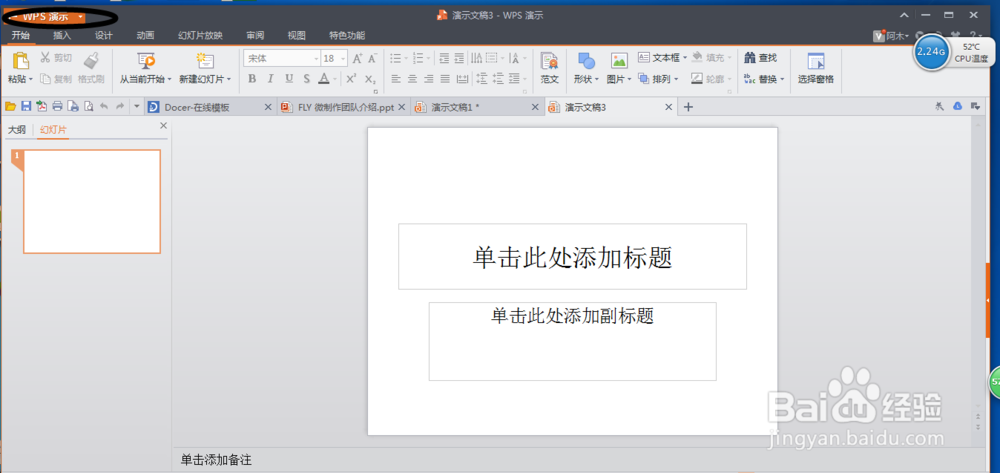
Task: Open the 图片 picture dropdown arrow
Action: pos(629,80)
